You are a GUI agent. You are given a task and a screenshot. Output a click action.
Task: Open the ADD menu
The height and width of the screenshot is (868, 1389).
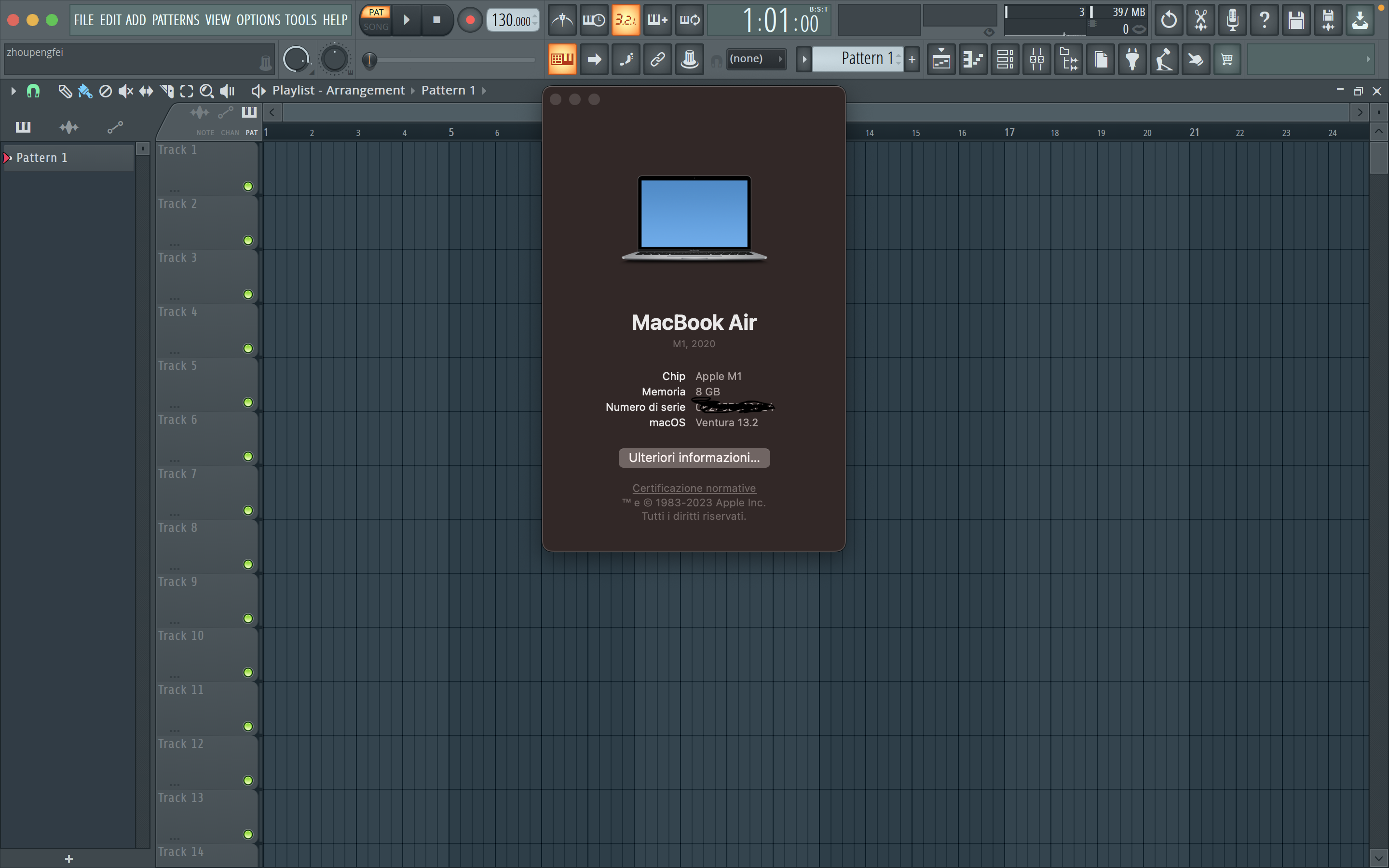(136, 20)
